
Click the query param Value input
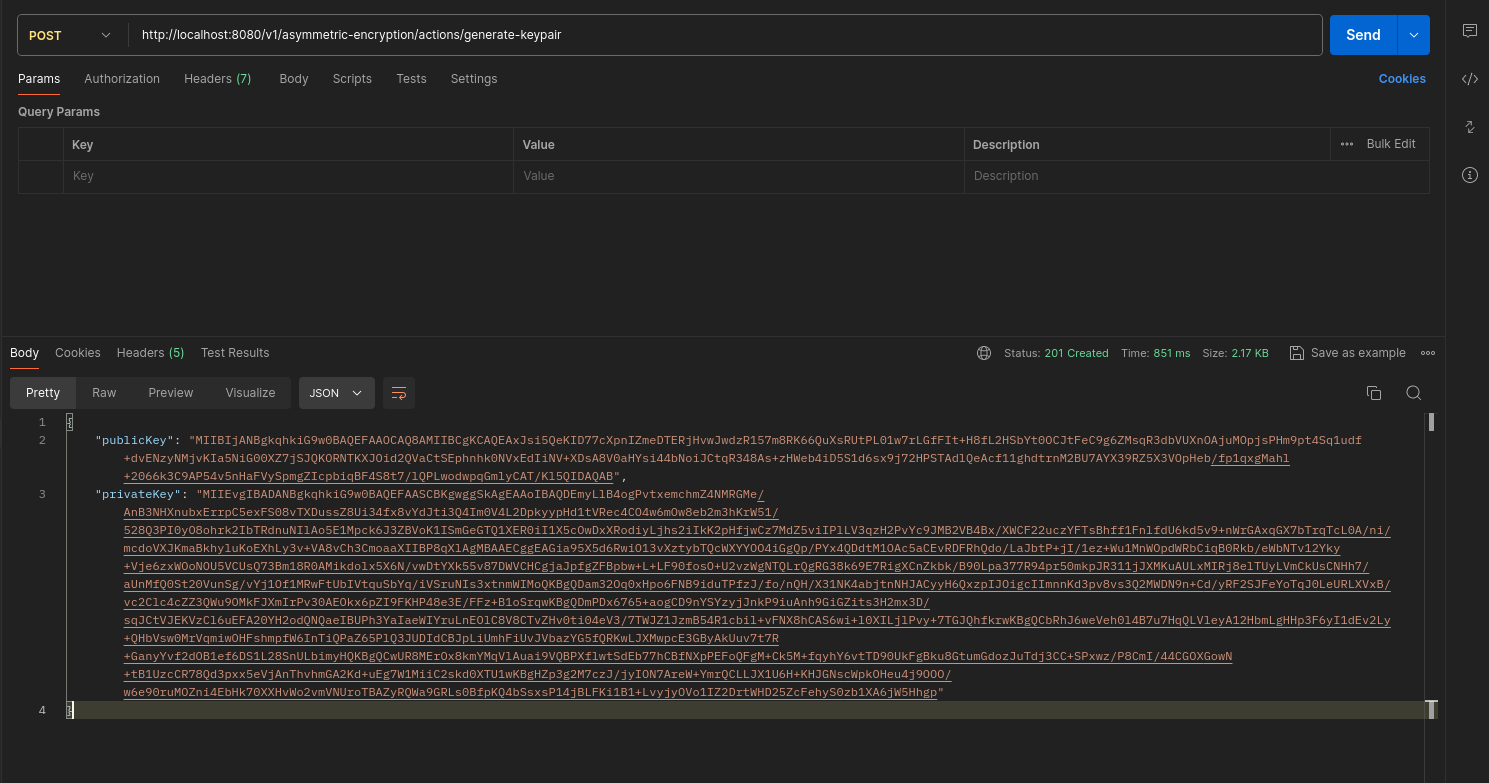tap(739, 176)
